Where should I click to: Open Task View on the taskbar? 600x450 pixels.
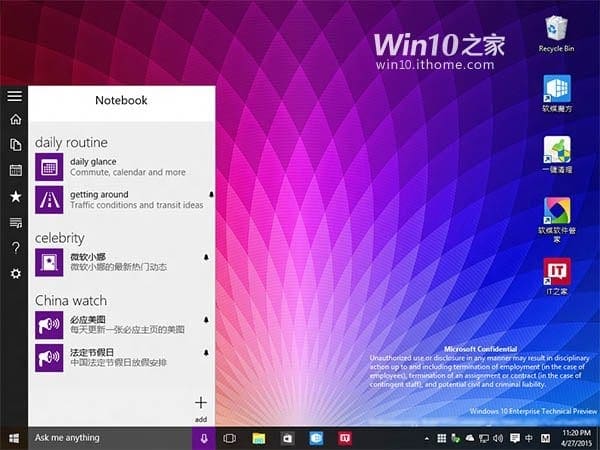click(229, 438)
